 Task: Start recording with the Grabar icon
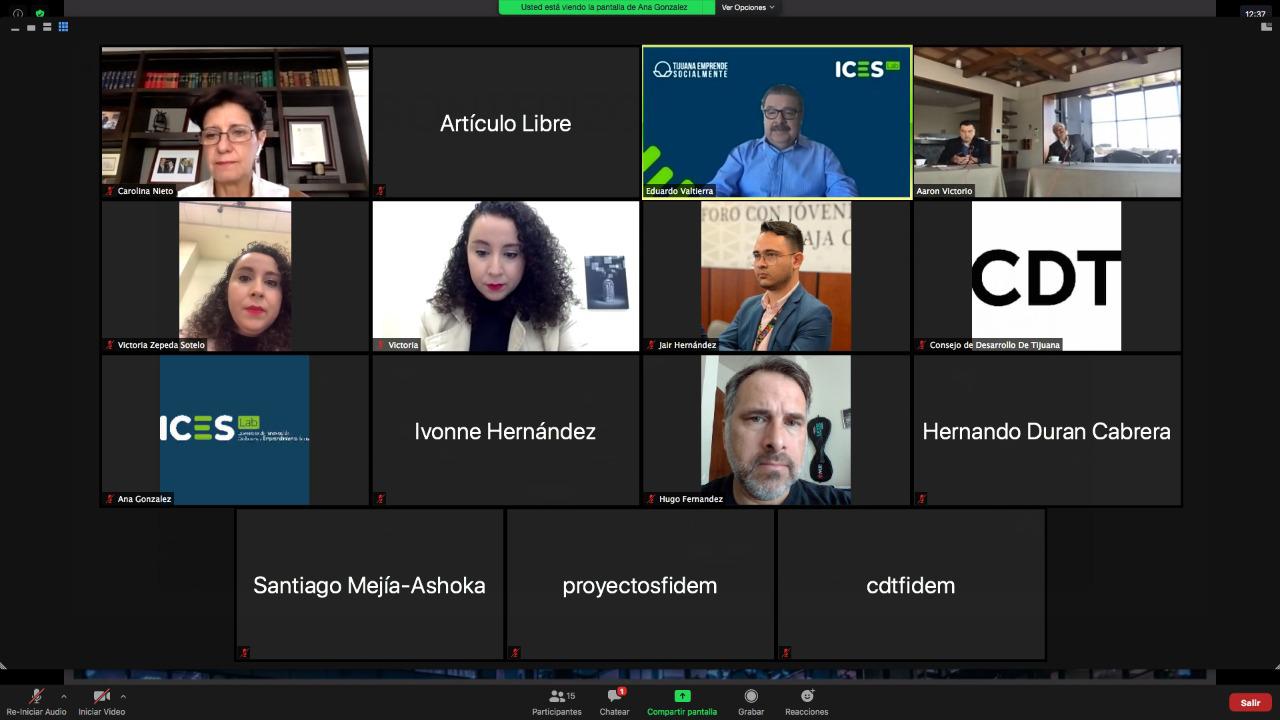point(751,696)
